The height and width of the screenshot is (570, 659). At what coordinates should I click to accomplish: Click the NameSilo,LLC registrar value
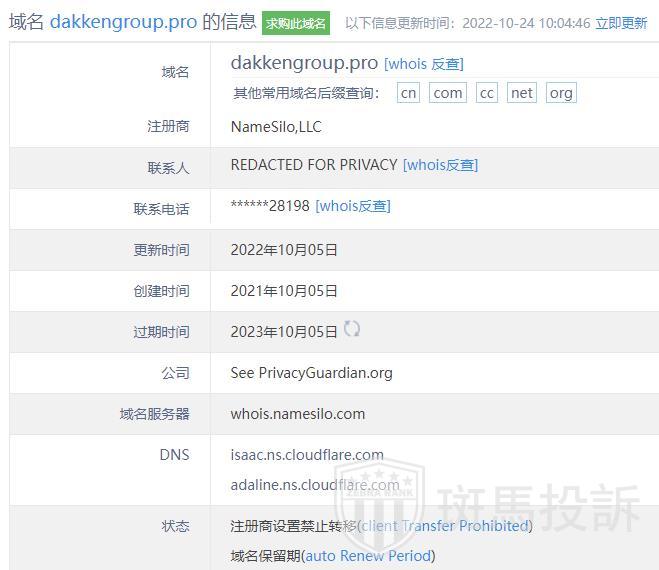click(x=276, y=127)
